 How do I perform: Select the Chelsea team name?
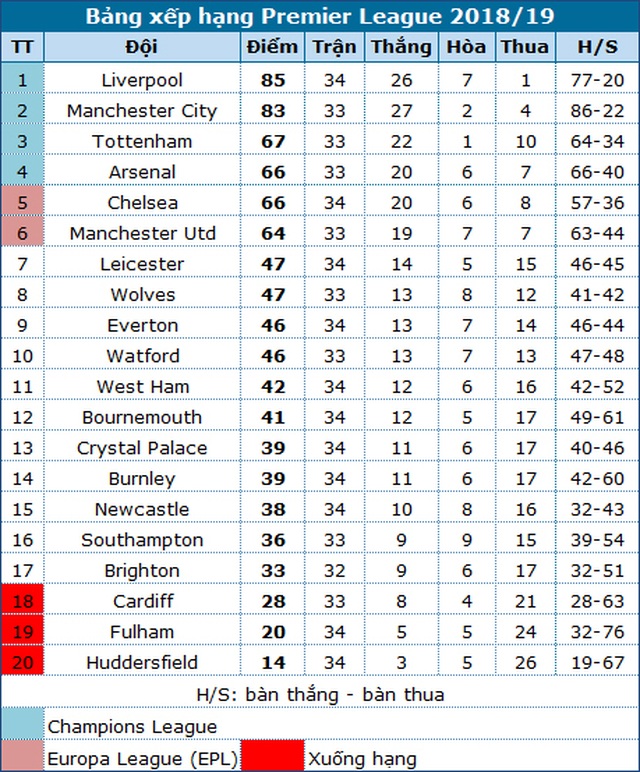(x=141, y=202)
